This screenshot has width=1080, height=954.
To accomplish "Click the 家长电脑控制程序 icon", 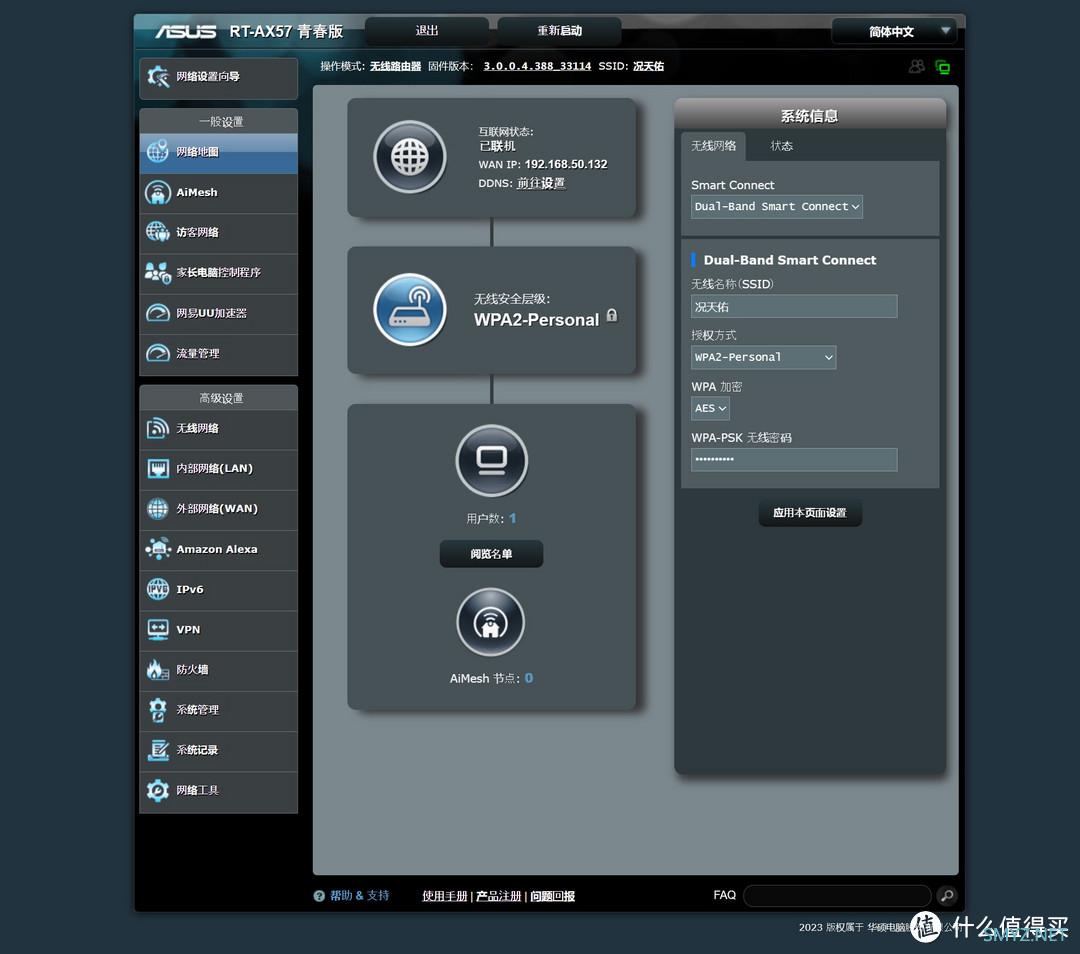I will click(158, 273).
